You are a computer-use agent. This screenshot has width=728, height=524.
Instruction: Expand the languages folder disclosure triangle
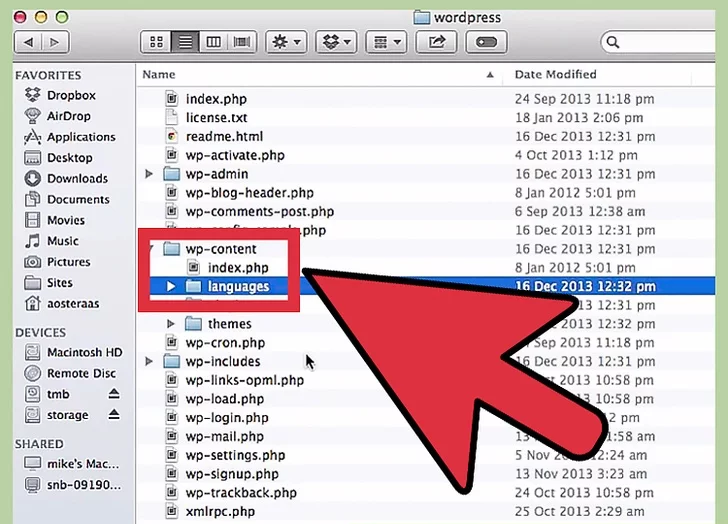point(171,287)
